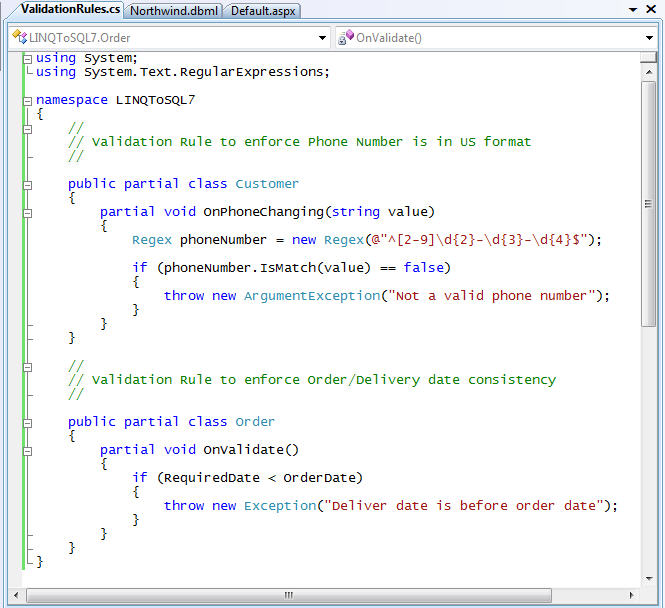Click the vertical scrollbar thumb
This screenshot has width=665, height=608.
(x=648, y=204)
